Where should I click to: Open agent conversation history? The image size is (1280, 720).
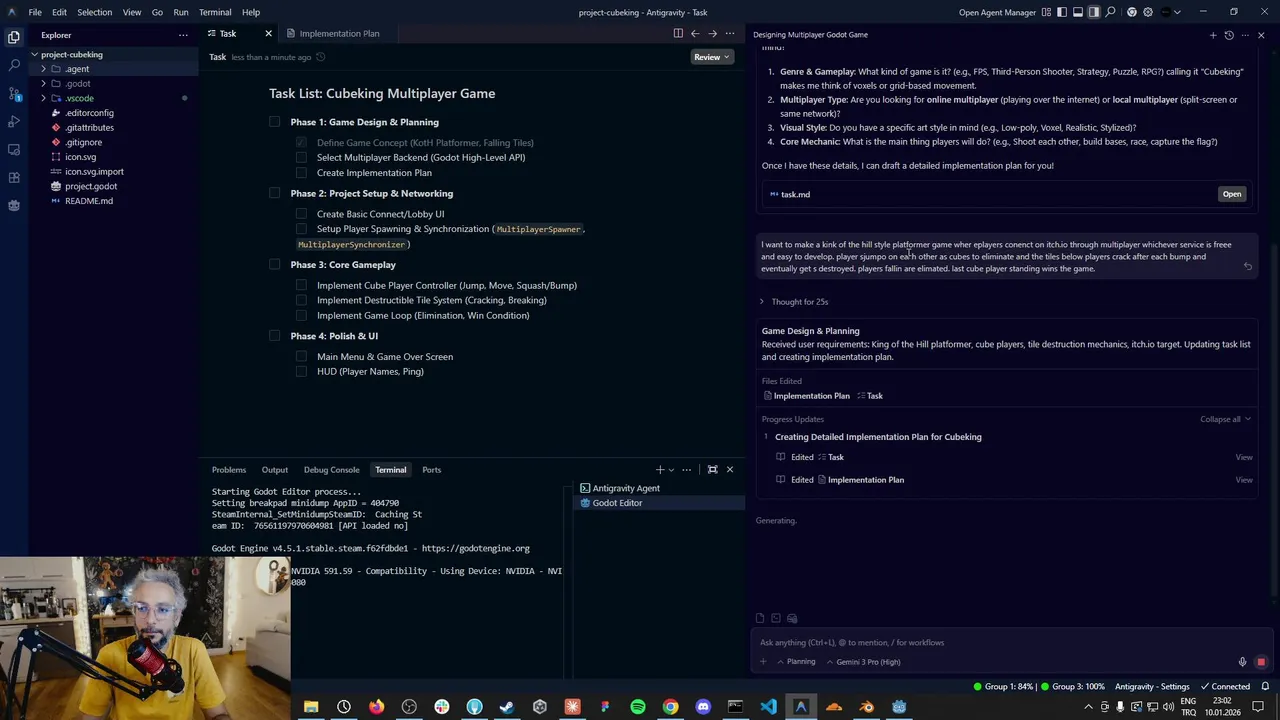click(x=1229, y=35)
